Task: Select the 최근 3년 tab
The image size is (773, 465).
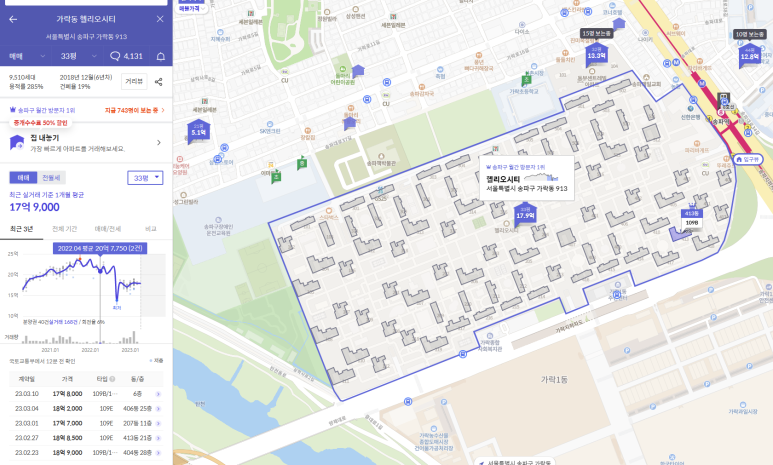Action: pyautogui.click(x=22, y=229)
